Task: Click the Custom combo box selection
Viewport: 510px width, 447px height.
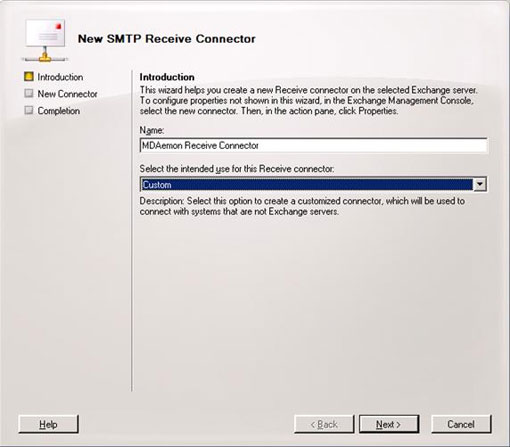Action: pos(306,184)
